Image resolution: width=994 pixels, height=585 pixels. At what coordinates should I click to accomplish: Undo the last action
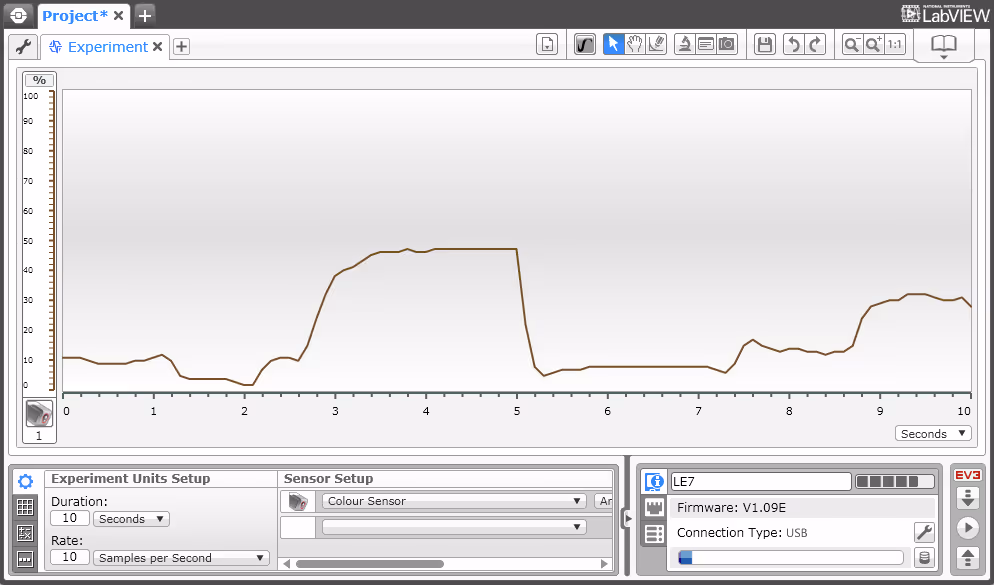794,44
